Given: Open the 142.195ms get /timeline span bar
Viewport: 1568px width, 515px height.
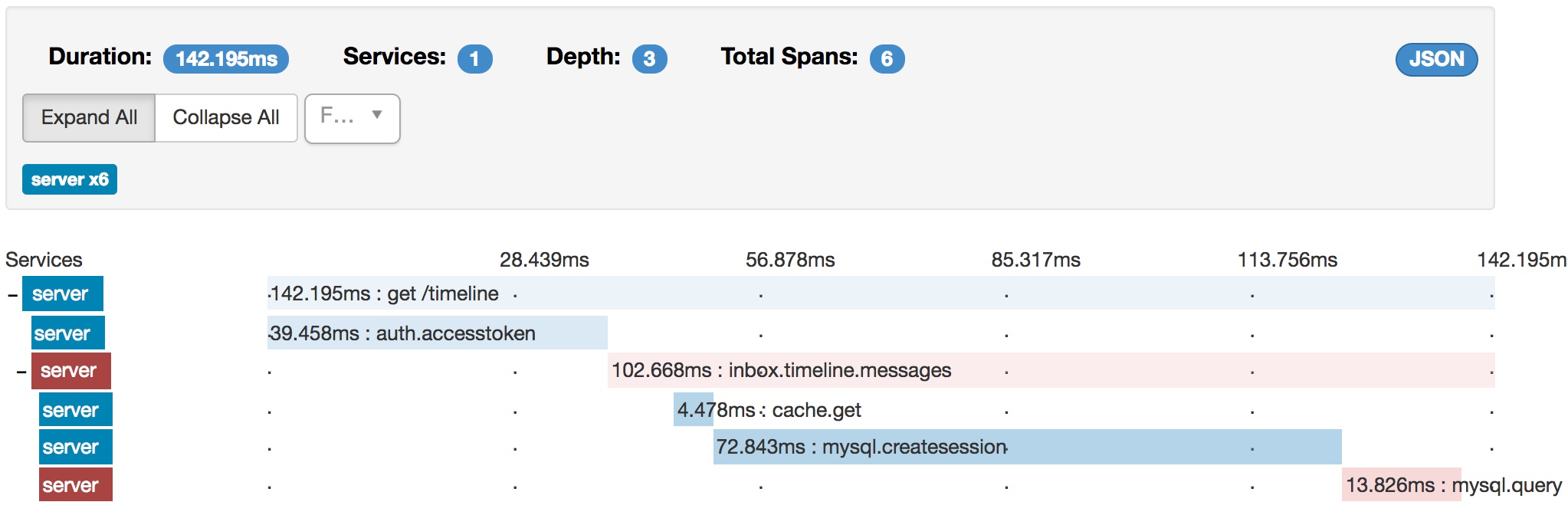Looking at the screenshot, I should tap(881, 293).
